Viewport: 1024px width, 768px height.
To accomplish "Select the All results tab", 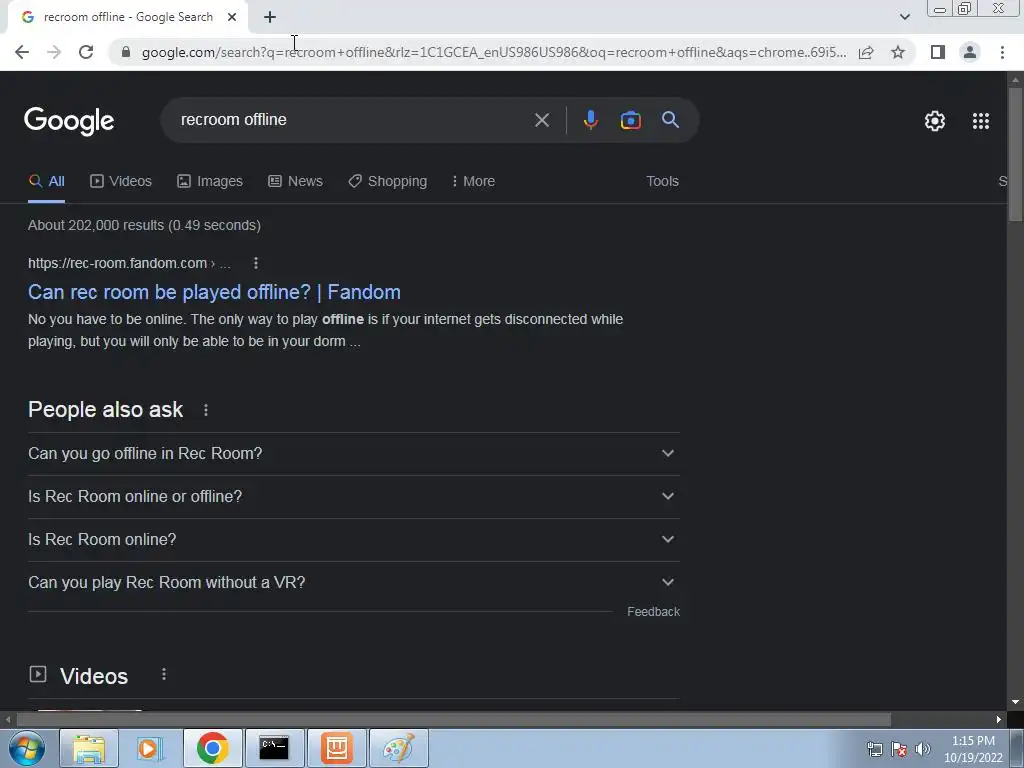I will 46,181.
